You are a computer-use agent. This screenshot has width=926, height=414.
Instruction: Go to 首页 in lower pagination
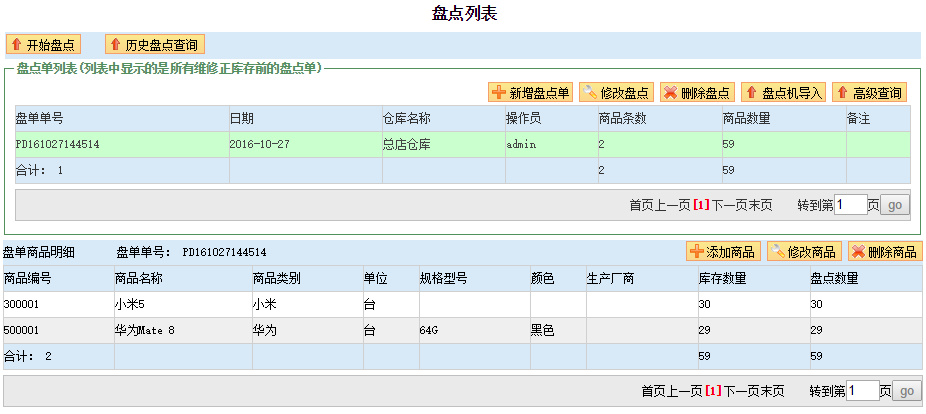click(x=653, y=391)
